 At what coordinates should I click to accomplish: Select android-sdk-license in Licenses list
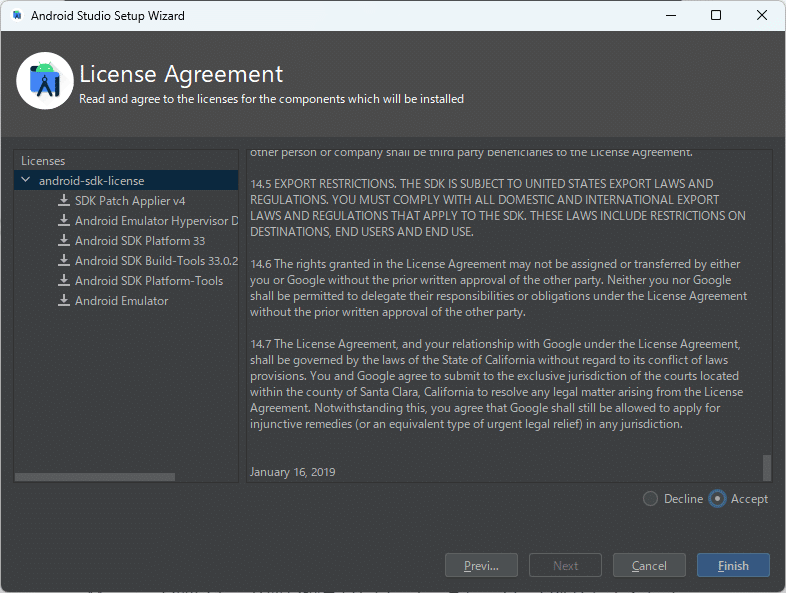pyautogui.click(x=126, y=180)
